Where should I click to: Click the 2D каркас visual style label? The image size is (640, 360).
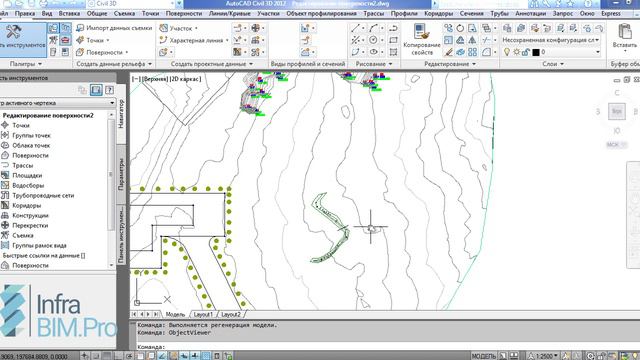click(186, 79)
